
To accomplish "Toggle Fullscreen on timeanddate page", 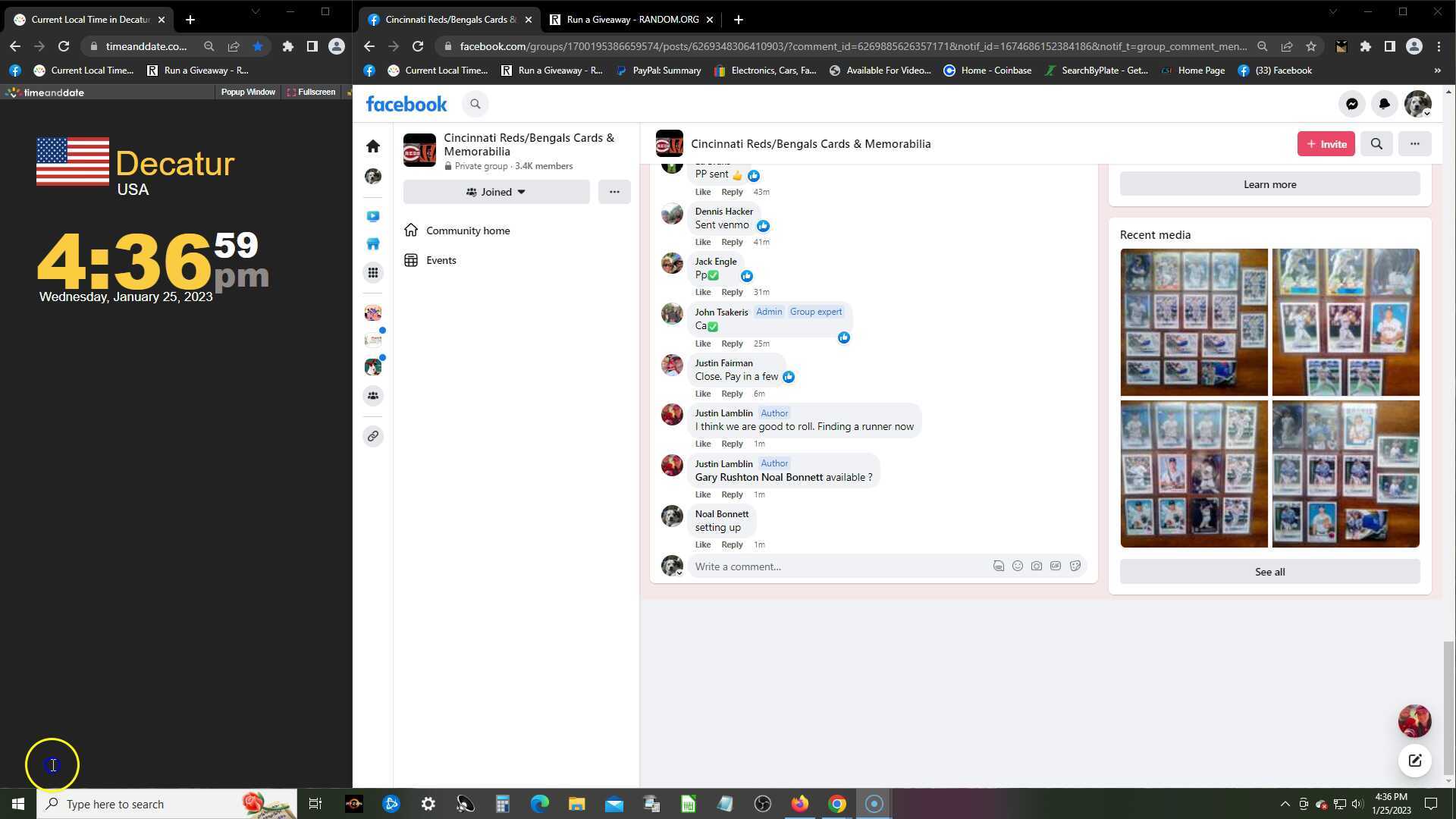I will (x=312, y=92).
